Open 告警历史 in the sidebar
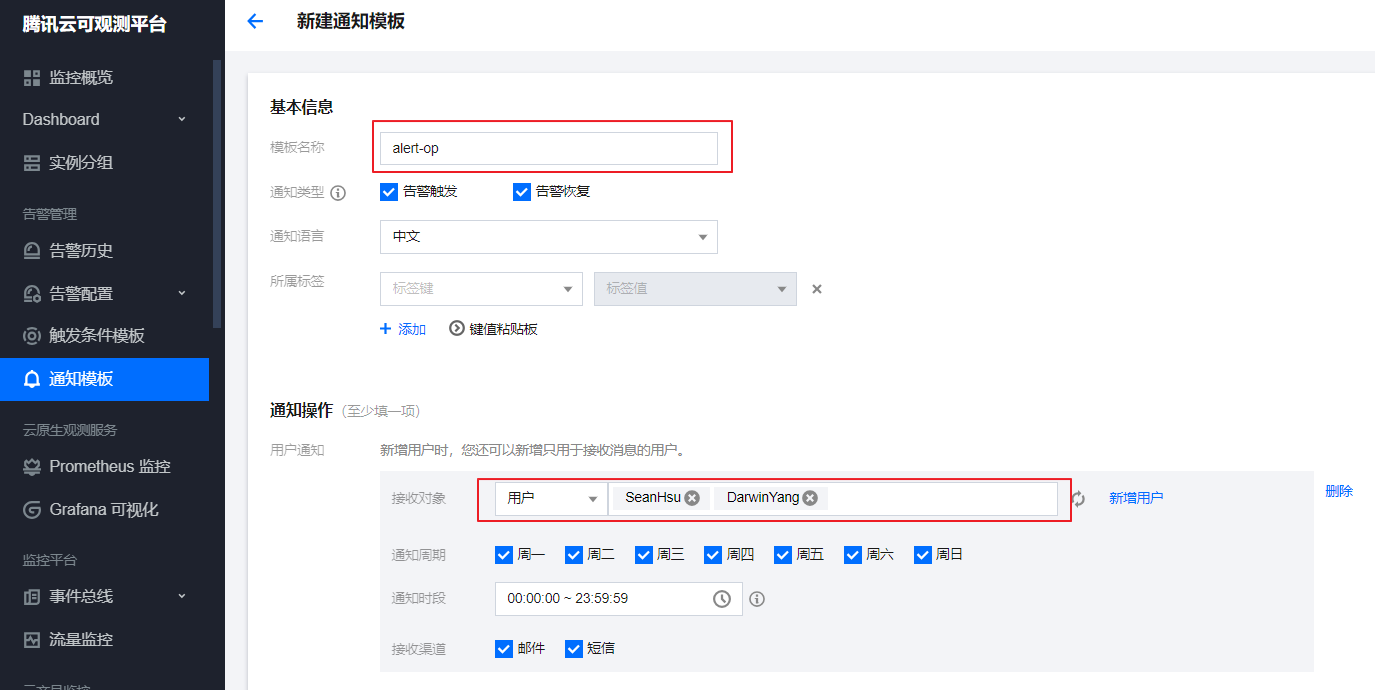The image size is (1375, 690). [81, 251]
